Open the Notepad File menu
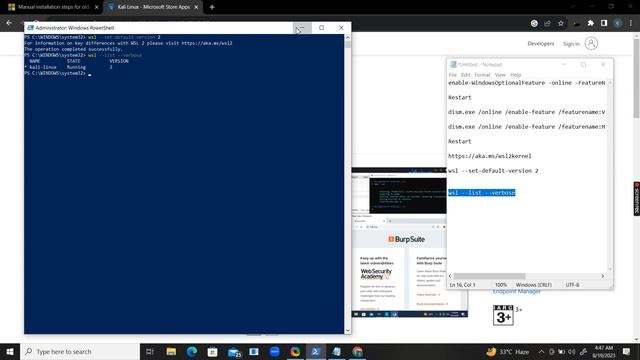 [453, 75]
